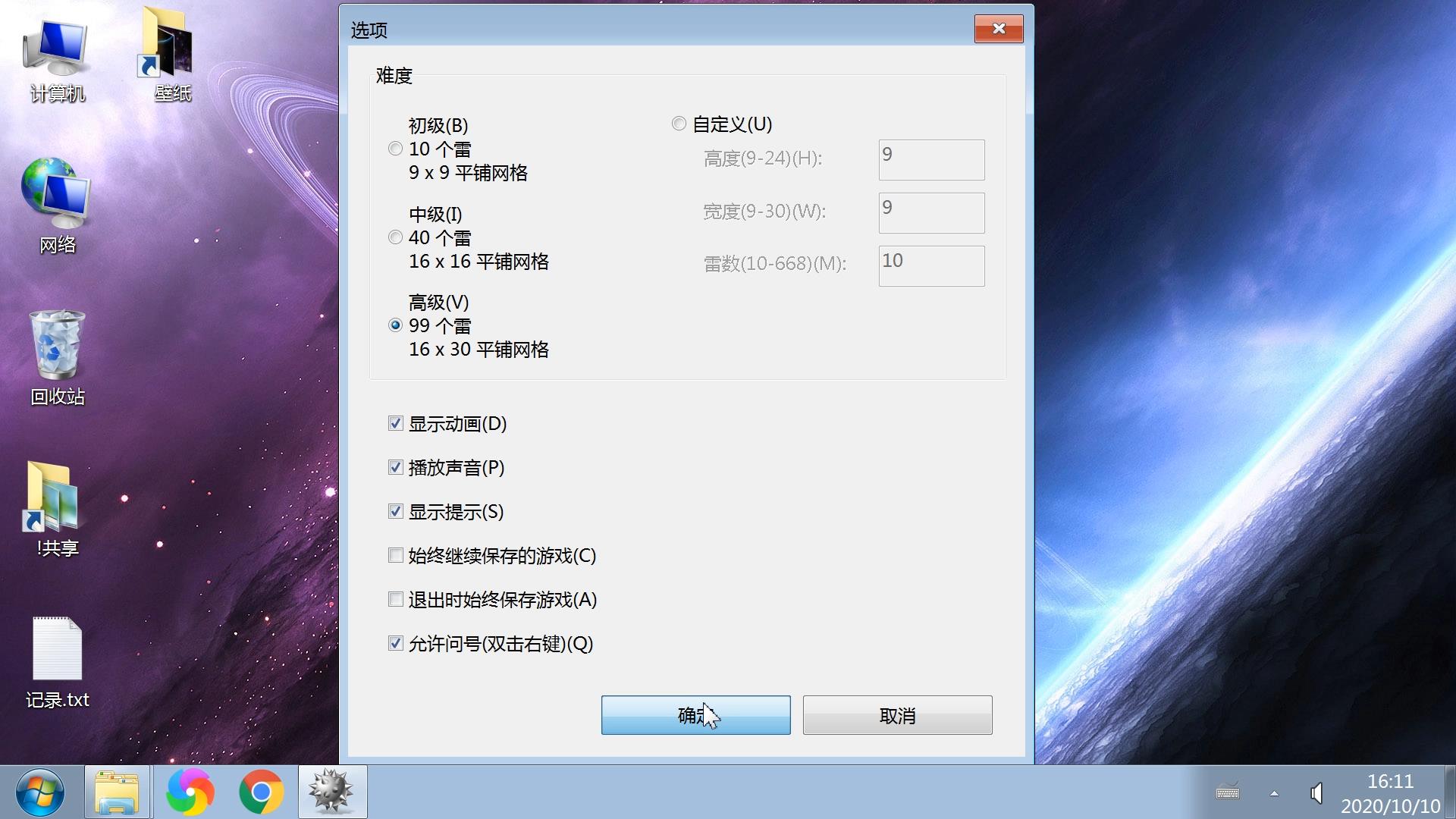The image size is (1456, 819).
Task: Open the !共享 shortcut folder
Action: (x=53, y=500)
